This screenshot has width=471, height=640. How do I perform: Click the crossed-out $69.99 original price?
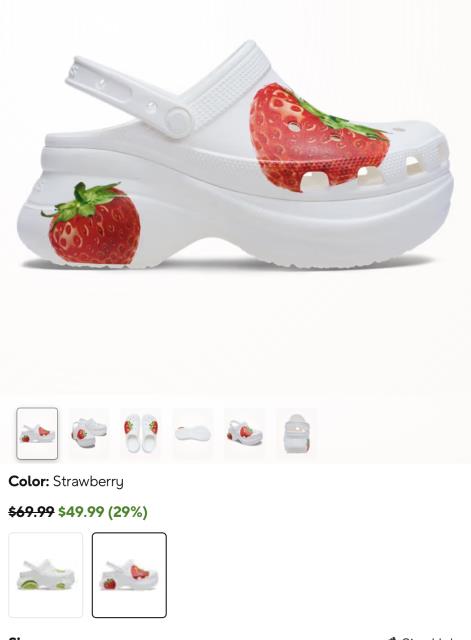[31, 511]
